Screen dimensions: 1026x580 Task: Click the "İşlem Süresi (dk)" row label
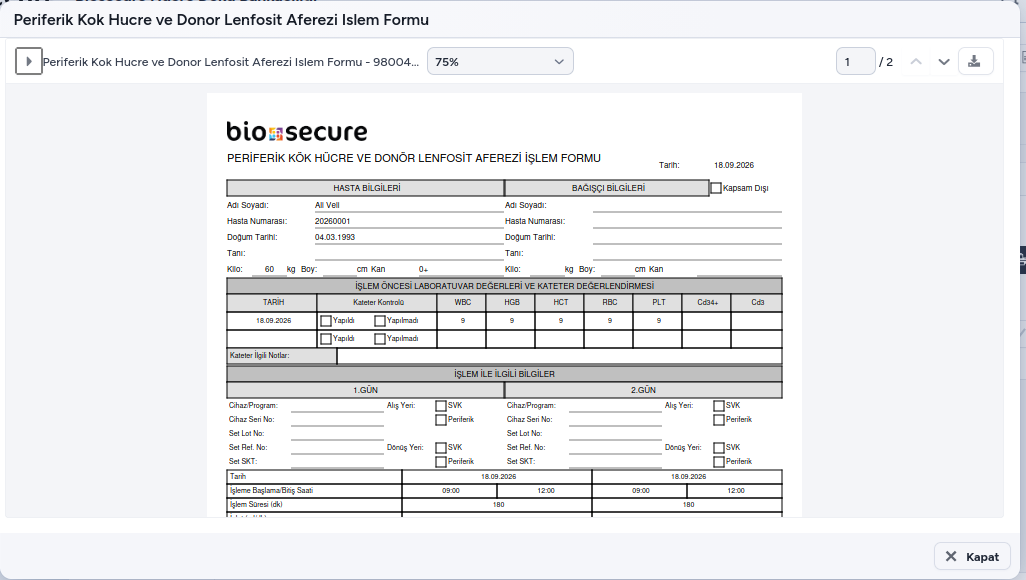click(x=256, y=505)
